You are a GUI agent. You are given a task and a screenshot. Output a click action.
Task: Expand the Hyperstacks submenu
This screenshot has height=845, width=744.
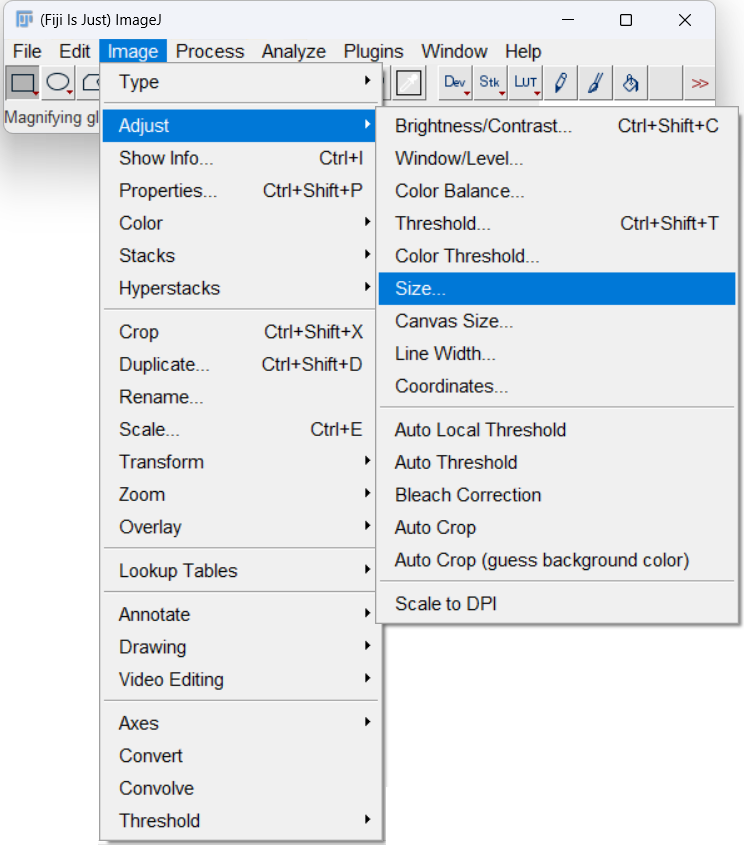point(240,288)
